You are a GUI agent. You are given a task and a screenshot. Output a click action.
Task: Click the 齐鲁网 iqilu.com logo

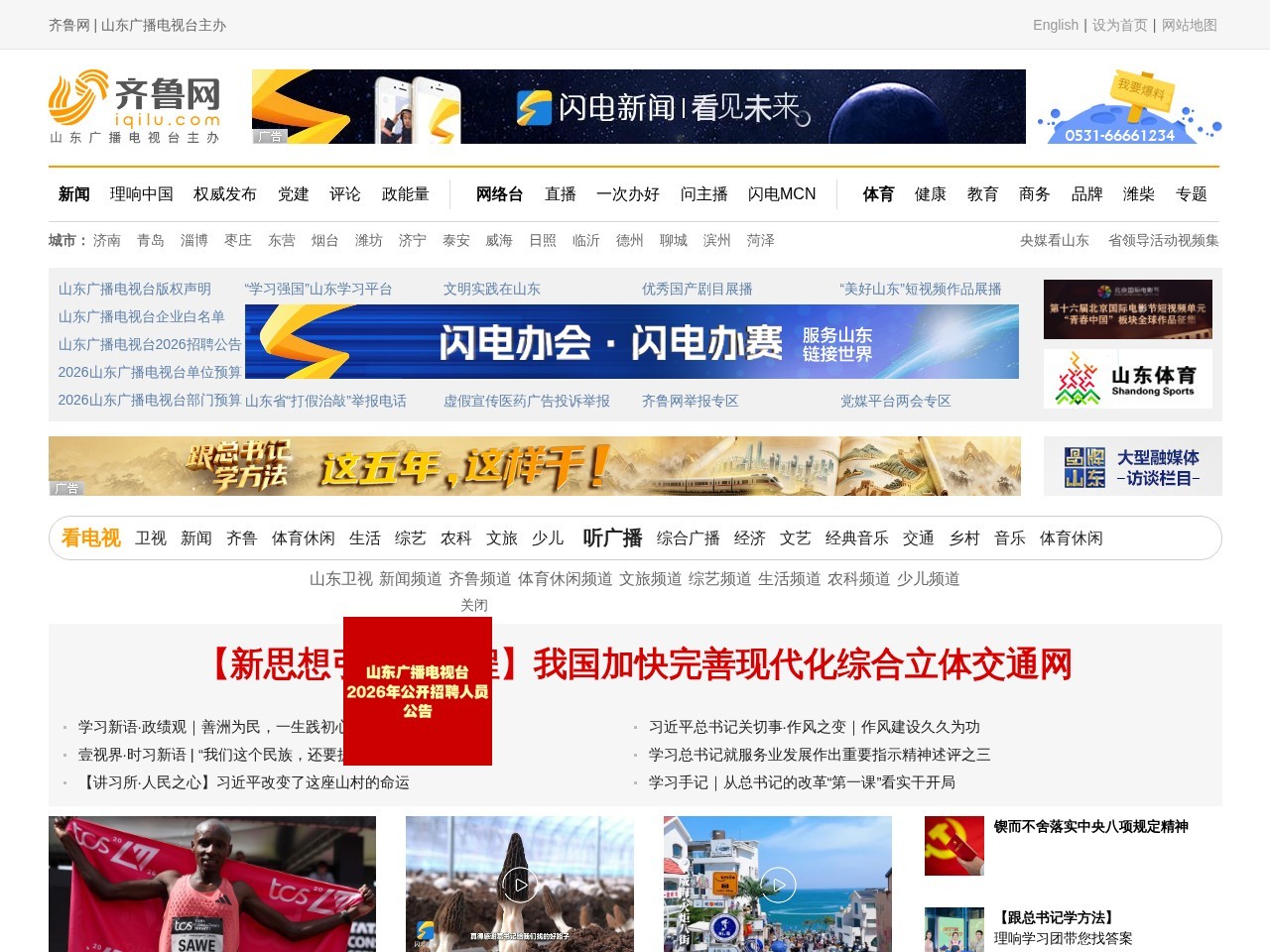(x=134, y=104)
